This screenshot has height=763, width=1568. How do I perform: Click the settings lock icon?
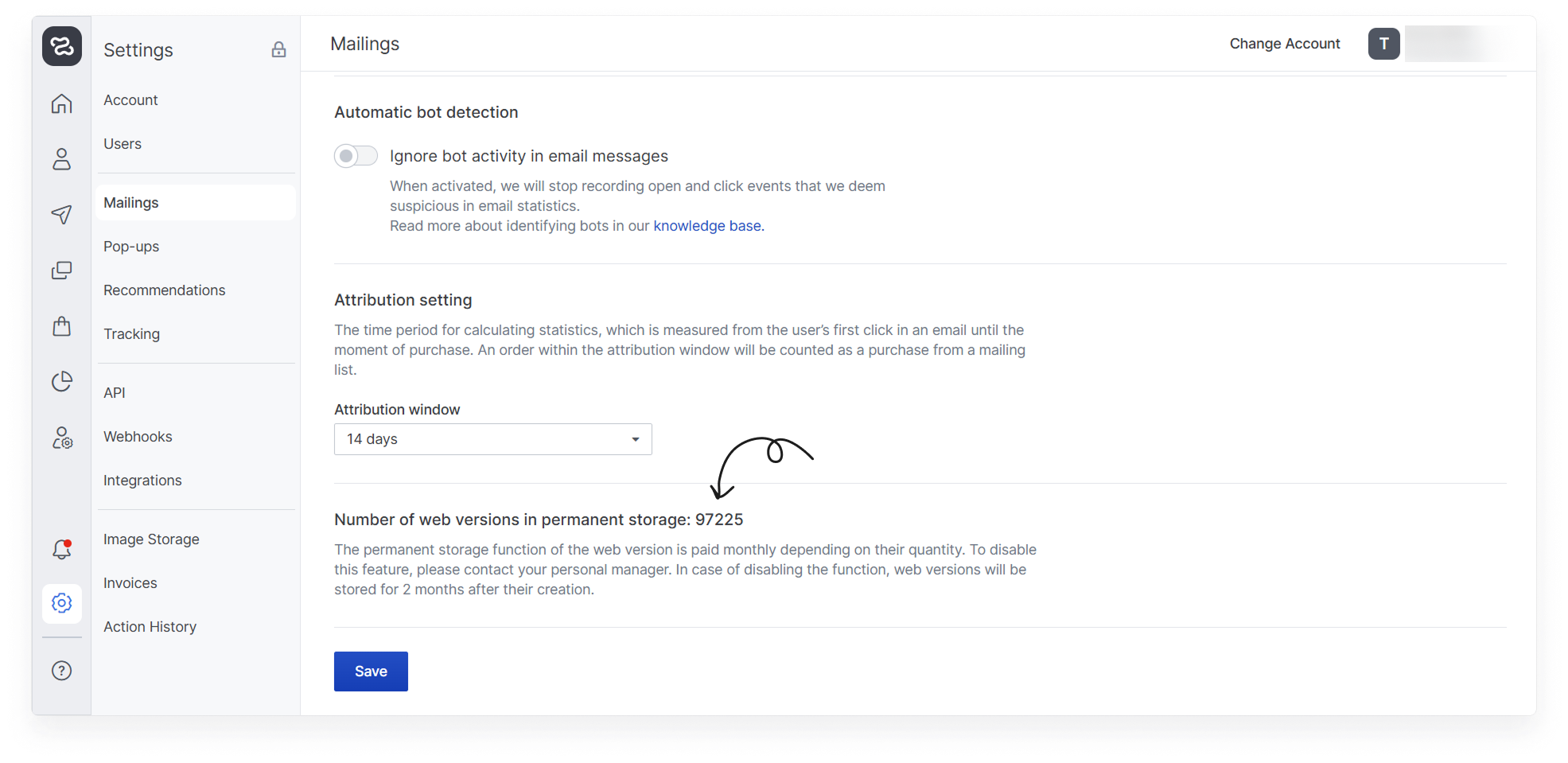click(278, 49)
